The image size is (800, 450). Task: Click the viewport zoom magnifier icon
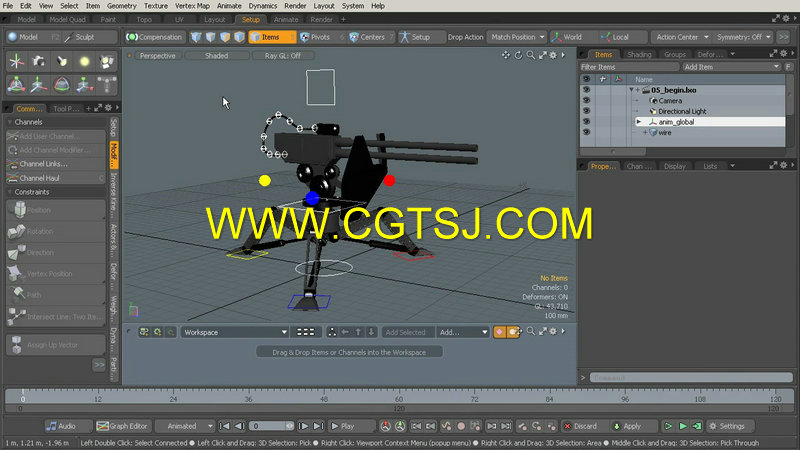(531, 55)
